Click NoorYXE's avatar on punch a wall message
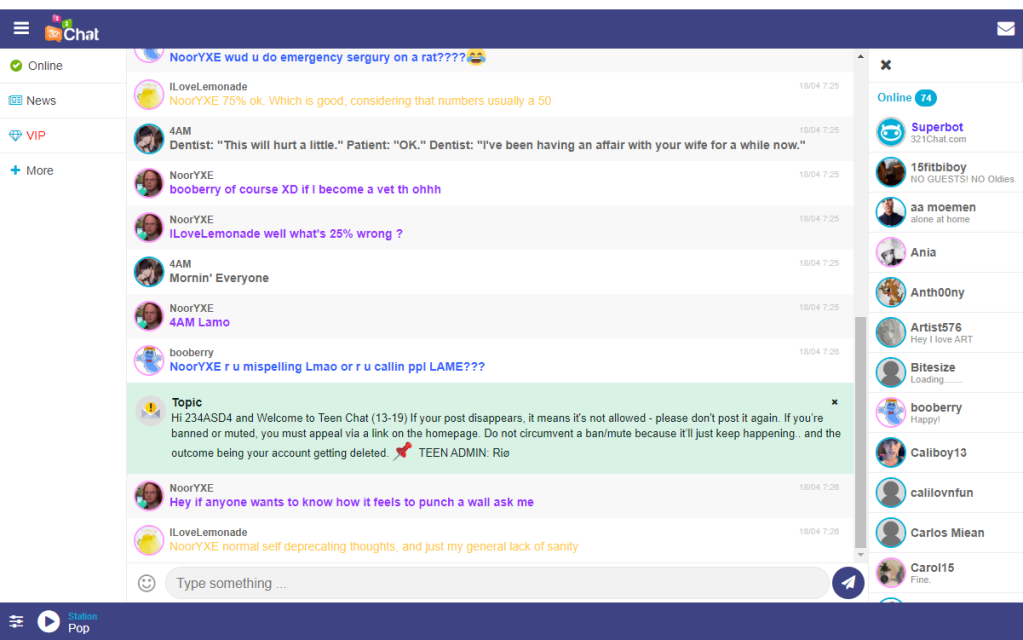The height and width of the screenshot is (640, 1023). (149, 496)
